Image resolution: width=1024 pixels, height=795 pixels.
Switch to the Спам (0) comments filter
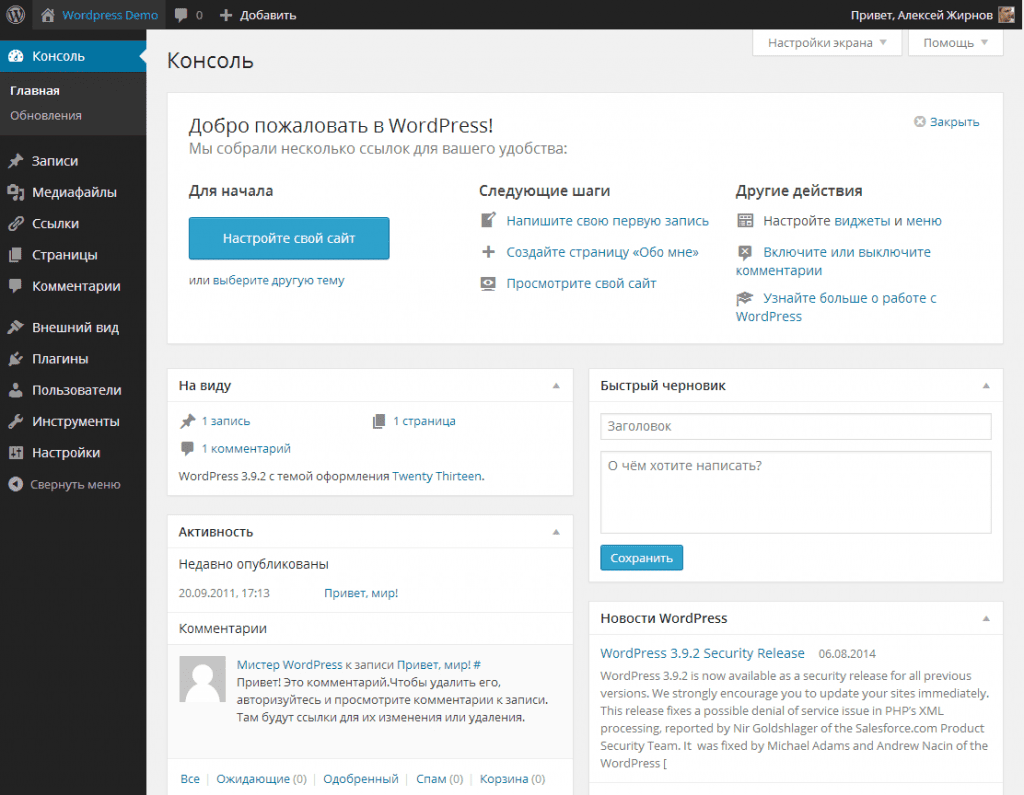click(438, 778)
